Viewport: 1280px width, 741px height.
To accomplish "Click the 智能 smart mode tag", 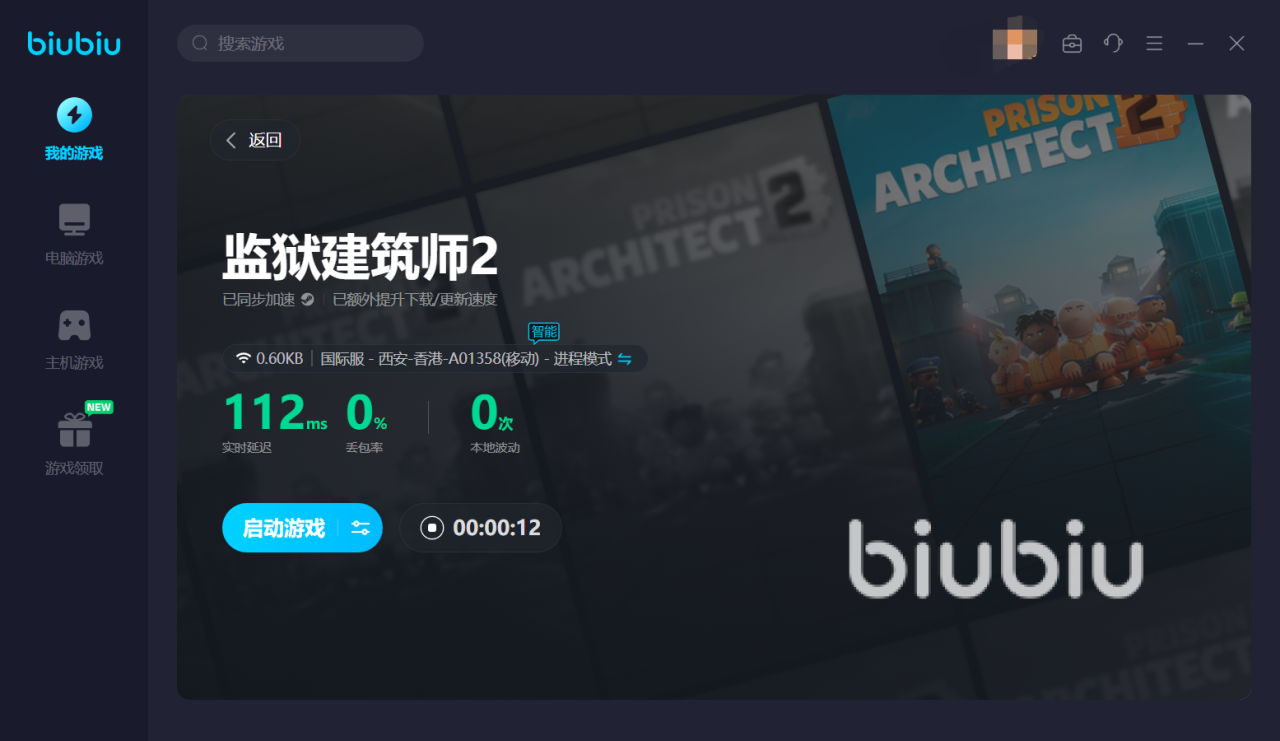I will [544, 332].
